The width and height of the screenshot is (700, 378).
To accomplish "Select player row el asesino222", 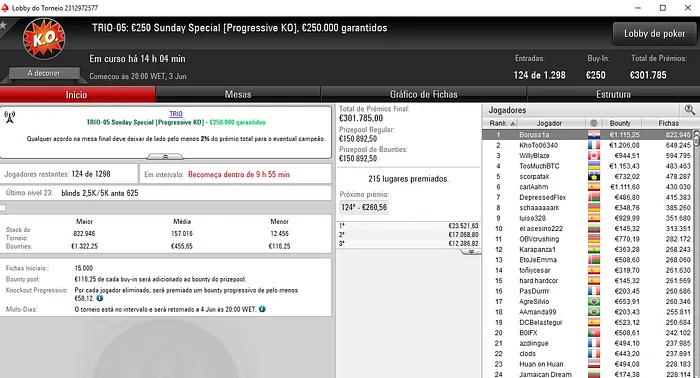I will coord(588,228).
